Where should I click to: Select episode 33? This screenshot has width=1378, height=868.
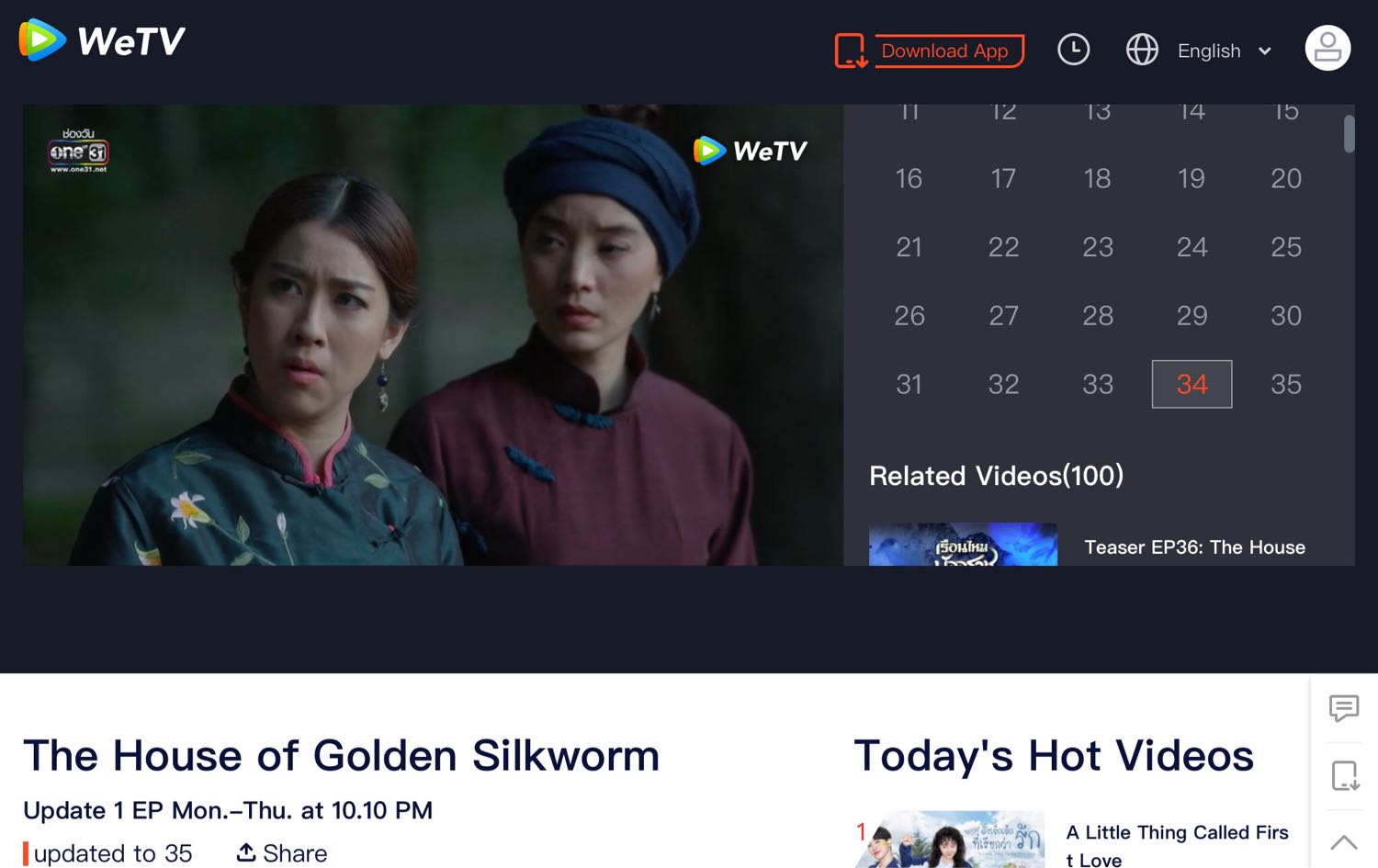tap(1098, 384)
